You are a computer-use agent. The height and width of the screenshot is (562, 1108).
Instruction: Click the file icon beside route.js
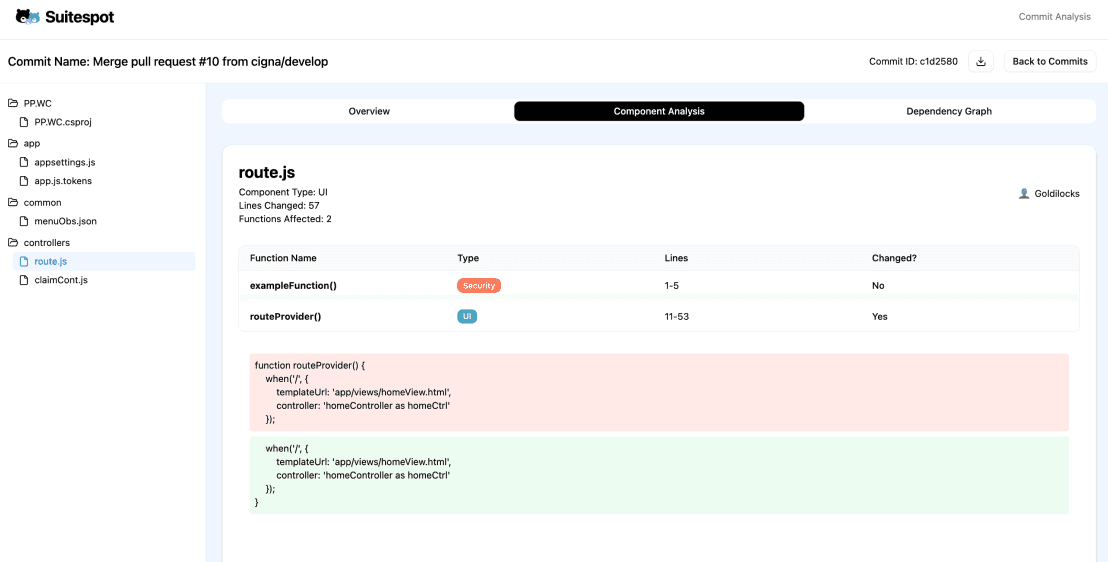[x=24, y=262]
